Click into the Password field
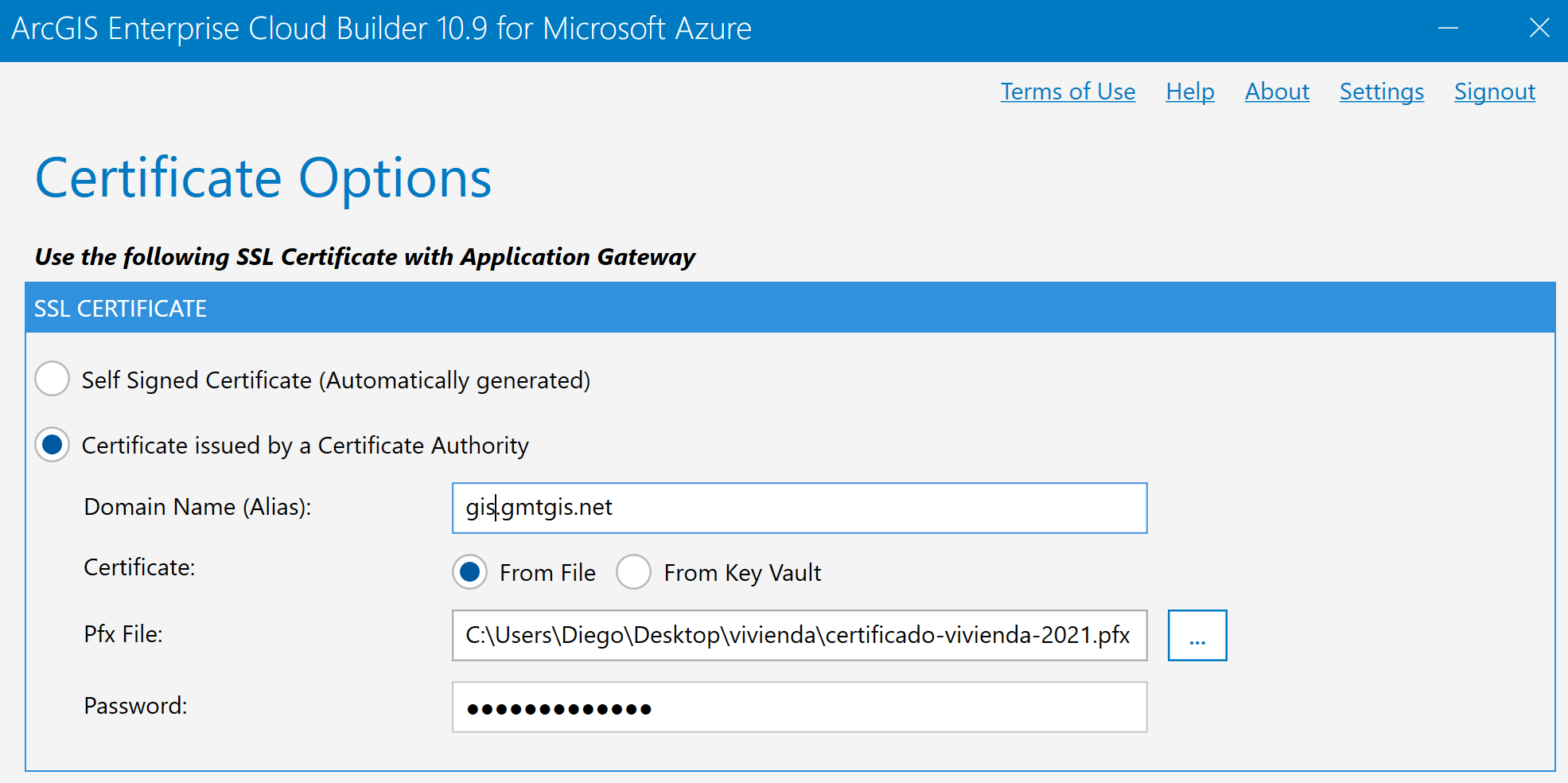This screenshot has width=1568, height=783. coord(799,707)
